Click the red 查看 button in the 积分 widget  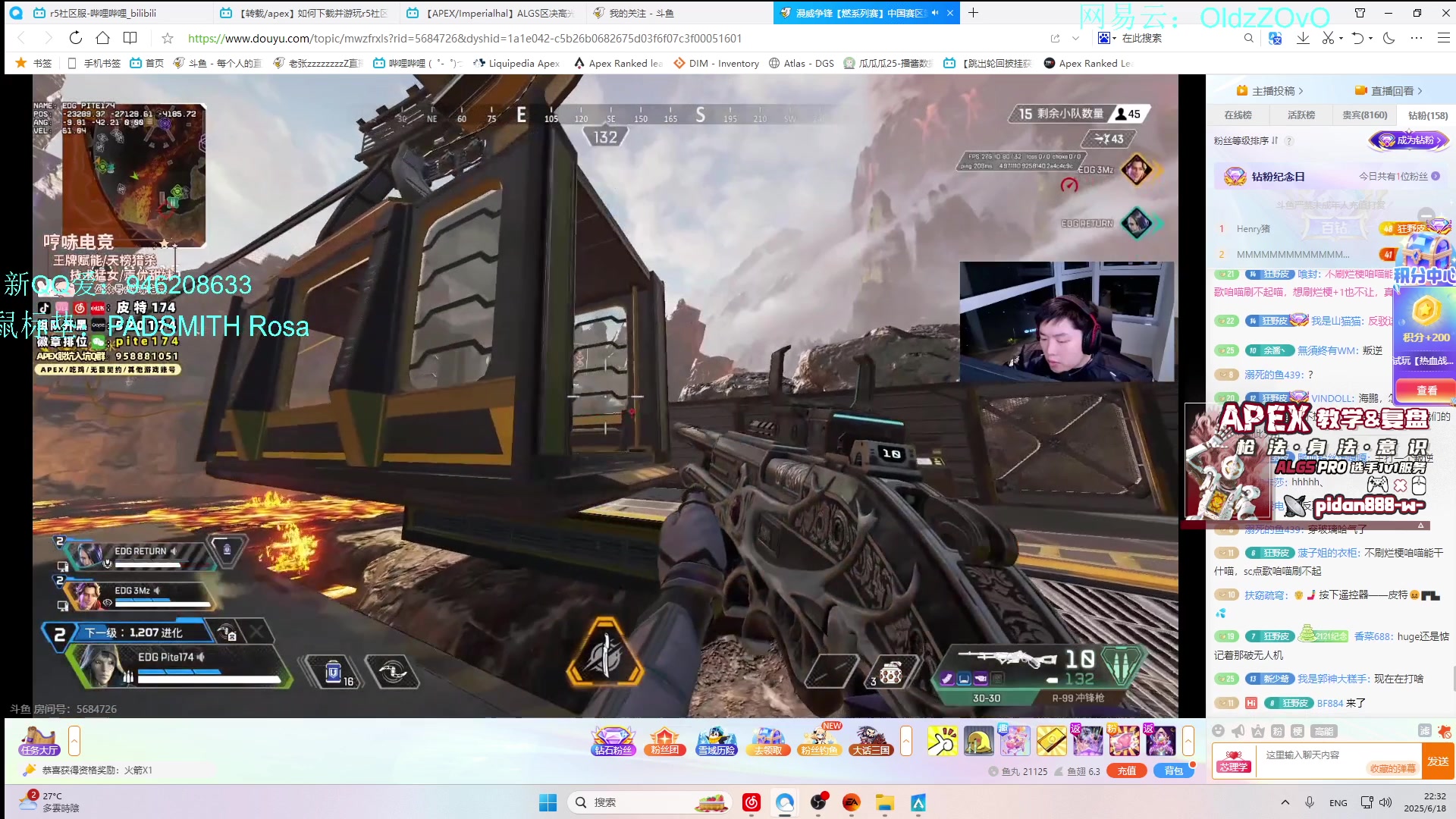click(x=1426, y=390)
